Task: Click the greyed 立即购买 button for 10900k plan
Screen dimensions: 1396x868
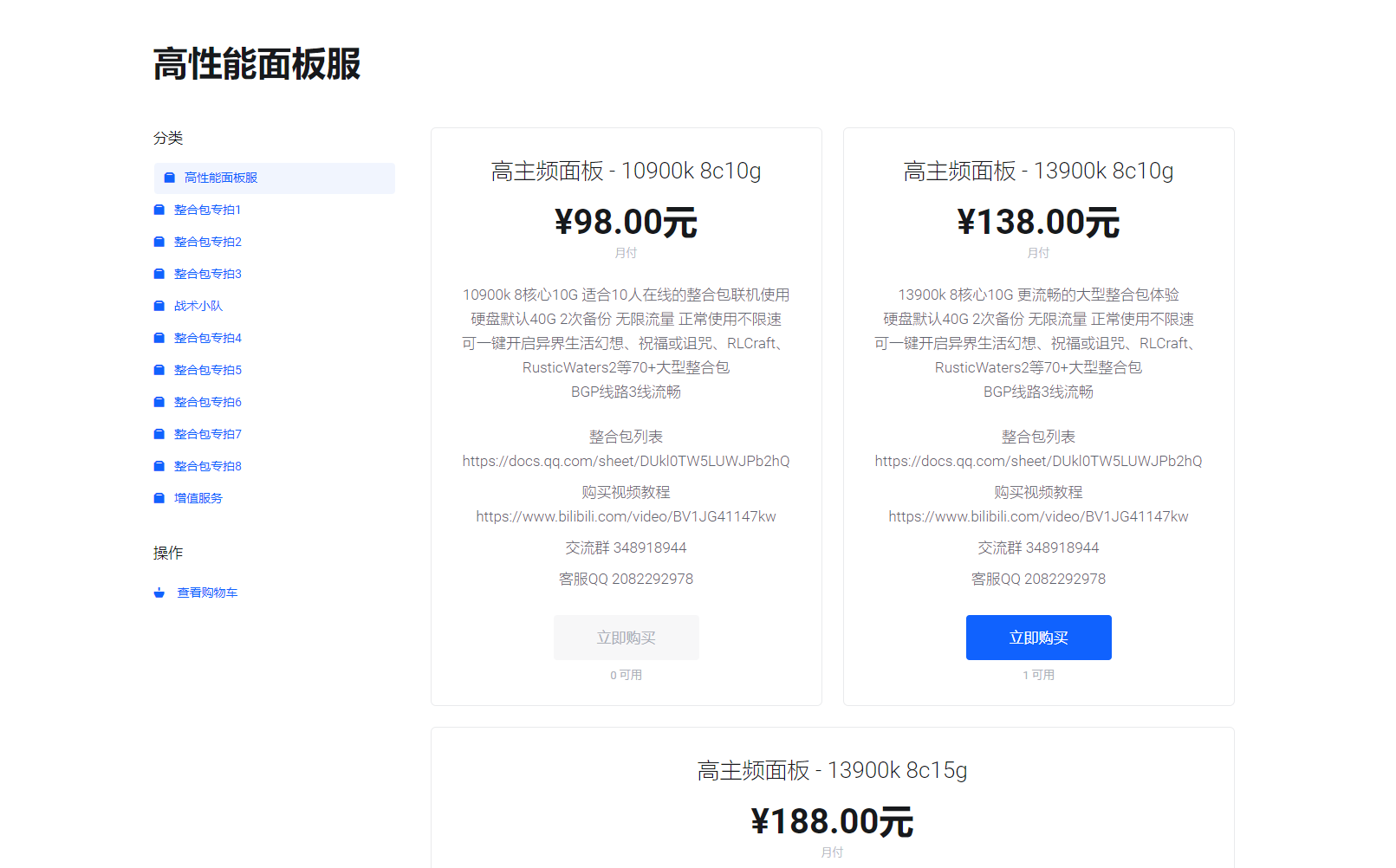Action: (x=626, y=638)
